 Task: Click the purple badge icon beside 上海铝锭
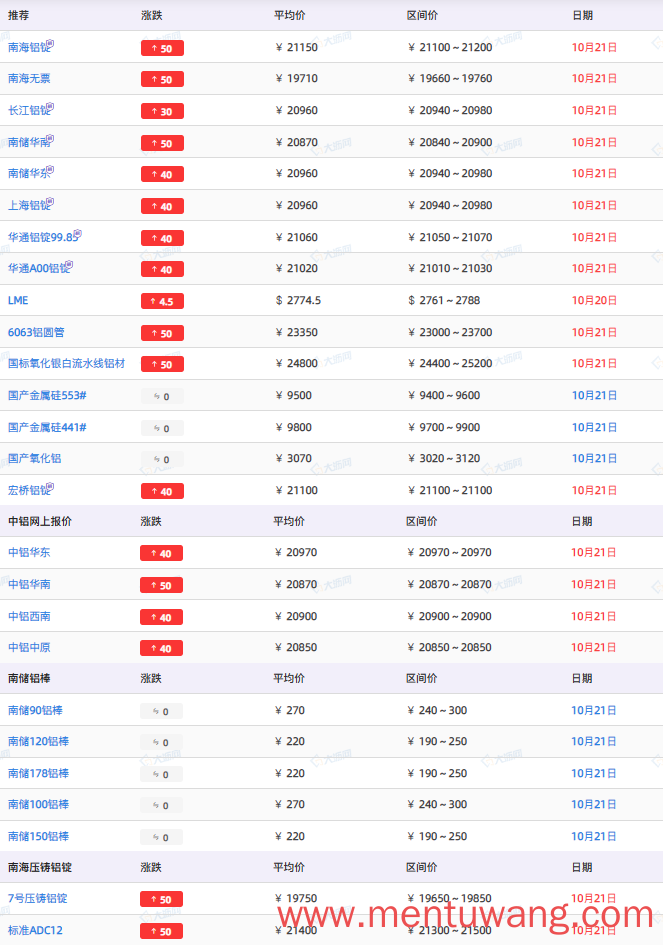(51, 202)
